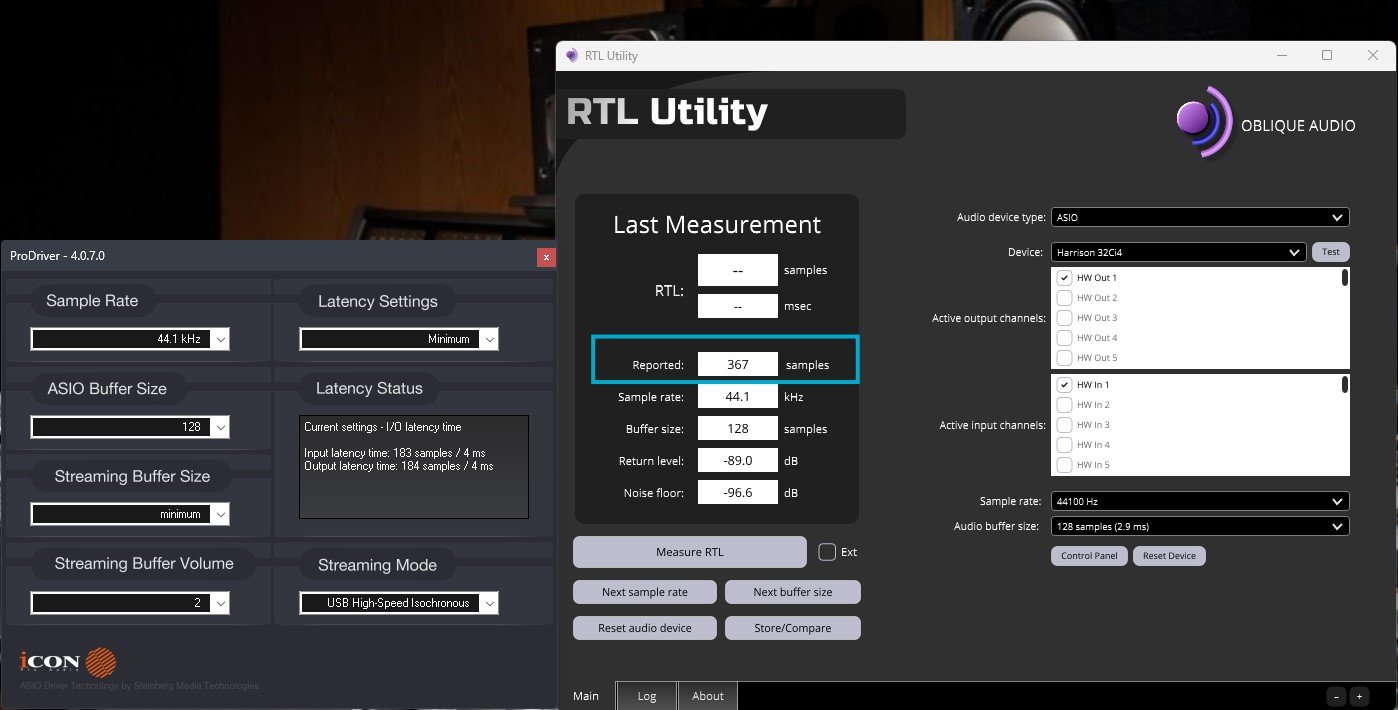Click the Reported 367 samples field
The image size is (1398, 710).
tap(738, 365)
